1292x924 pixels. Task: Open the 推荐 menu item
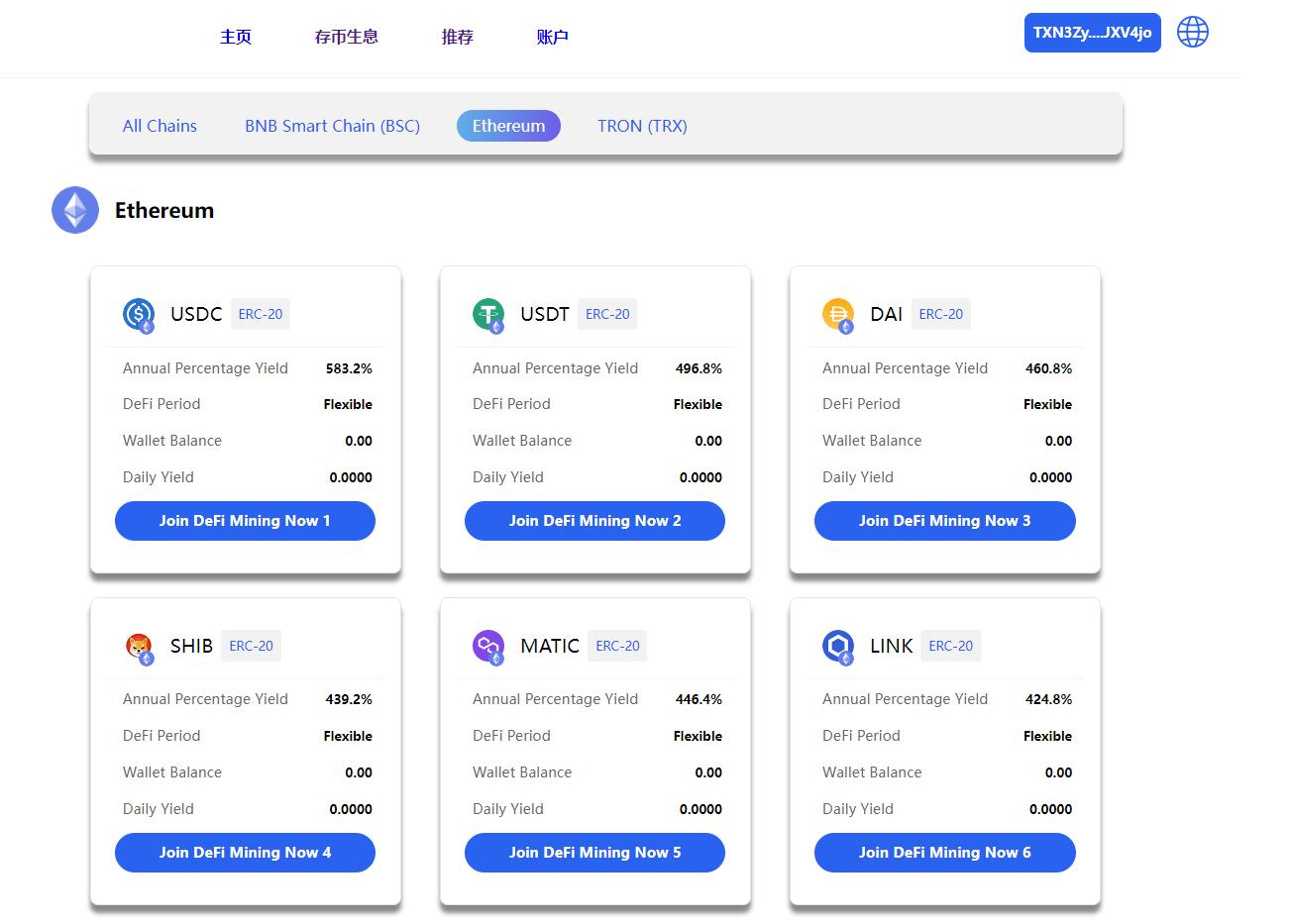(x=458, y=37)
